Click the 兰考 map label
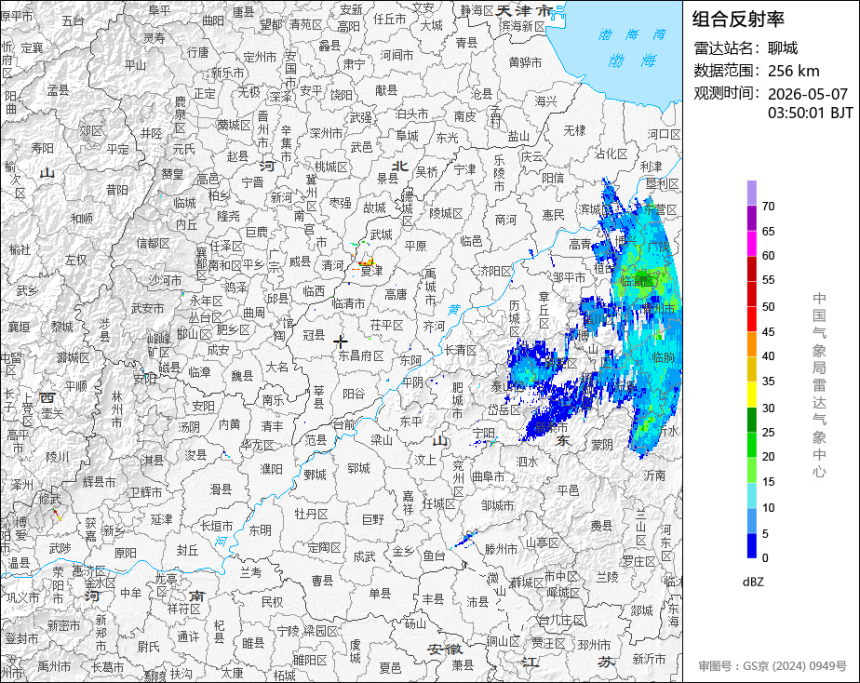This screenshot has height=683, width=860. [x=251, y=572]
